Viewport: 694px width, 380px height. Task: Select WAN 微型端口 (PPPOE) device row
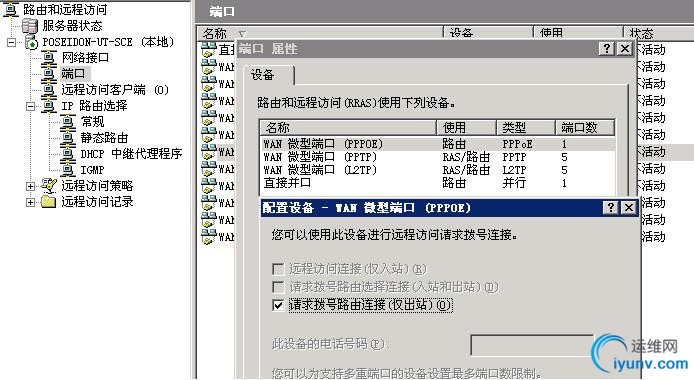coord(437,144)
